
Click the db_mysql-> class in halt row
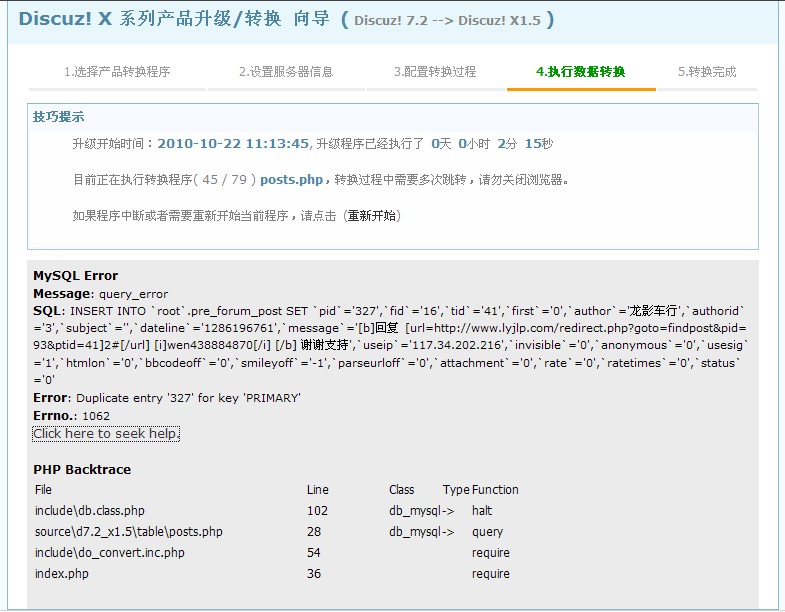click(422, 511)
